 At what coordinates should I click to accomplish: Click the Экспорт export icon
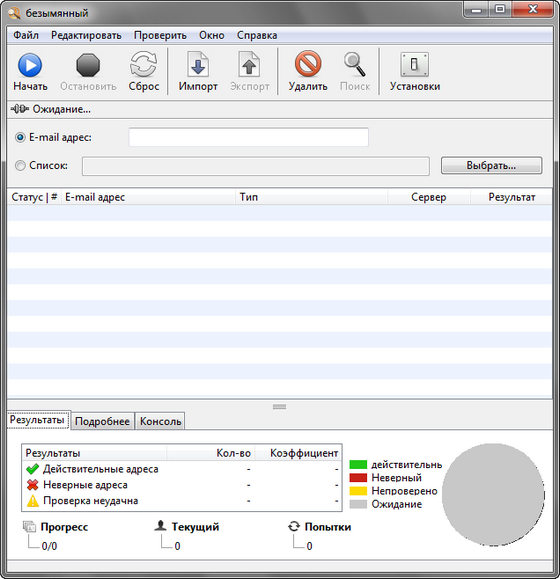[x=249, y=65]
